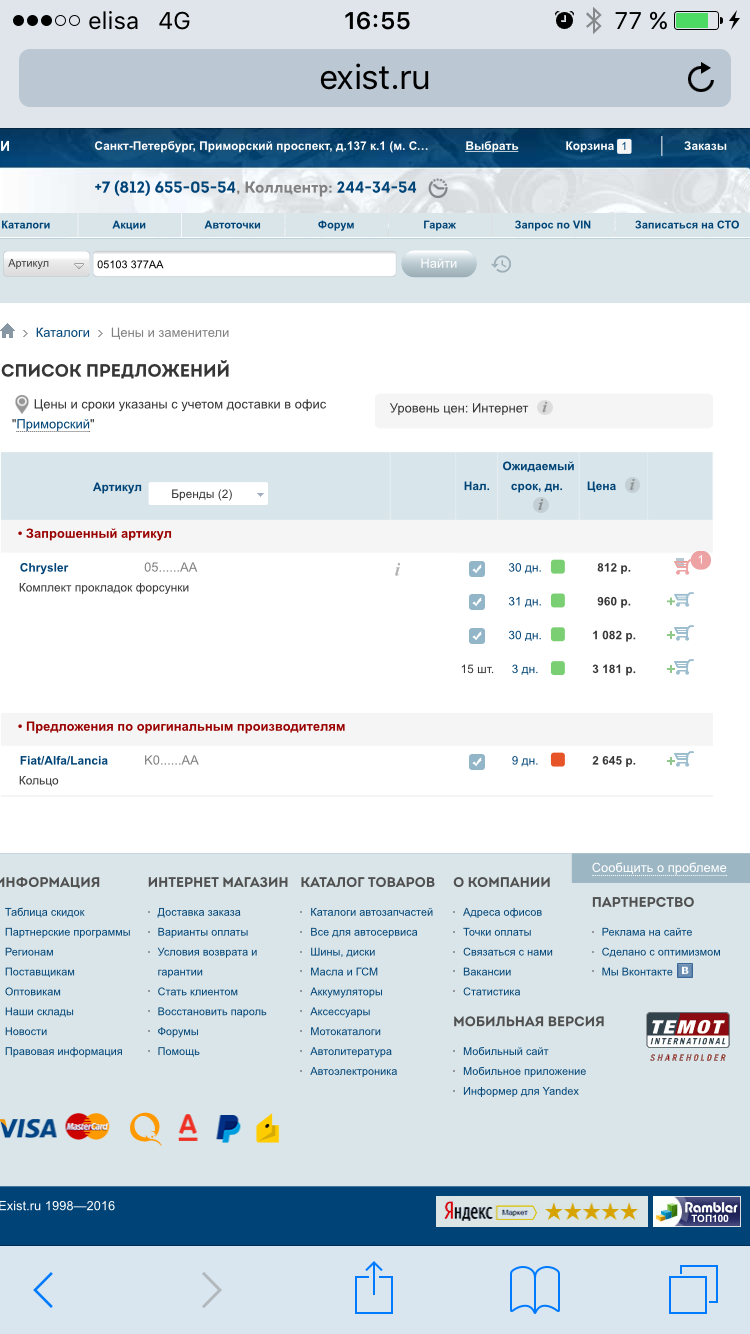The image size is (750, 1334).
Task: Open Корзина cart link
Action: [598, 146]
